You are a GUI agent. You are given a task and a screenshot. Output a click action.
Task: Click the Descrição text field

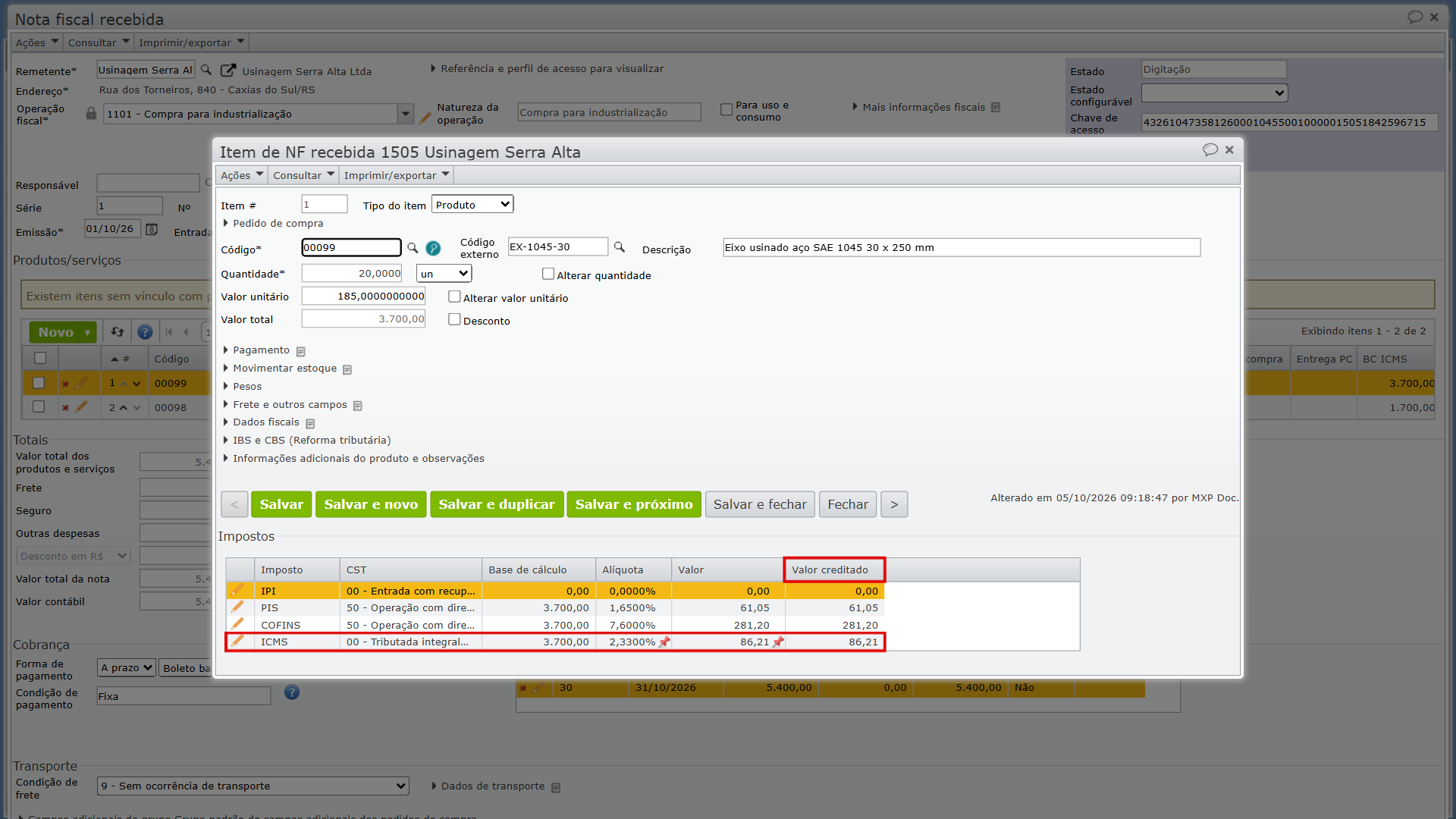[962, 247]
